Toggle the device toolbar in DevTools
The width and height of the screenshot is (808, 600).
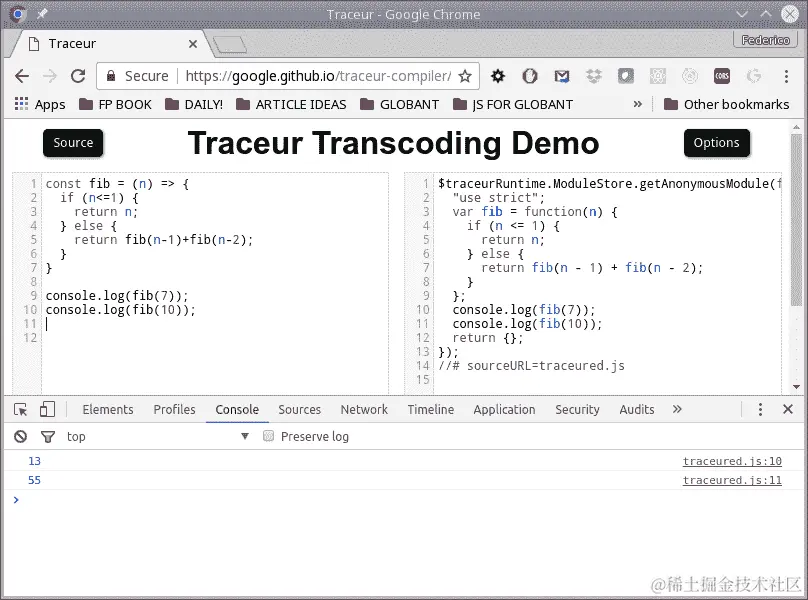tap(47, 409)
